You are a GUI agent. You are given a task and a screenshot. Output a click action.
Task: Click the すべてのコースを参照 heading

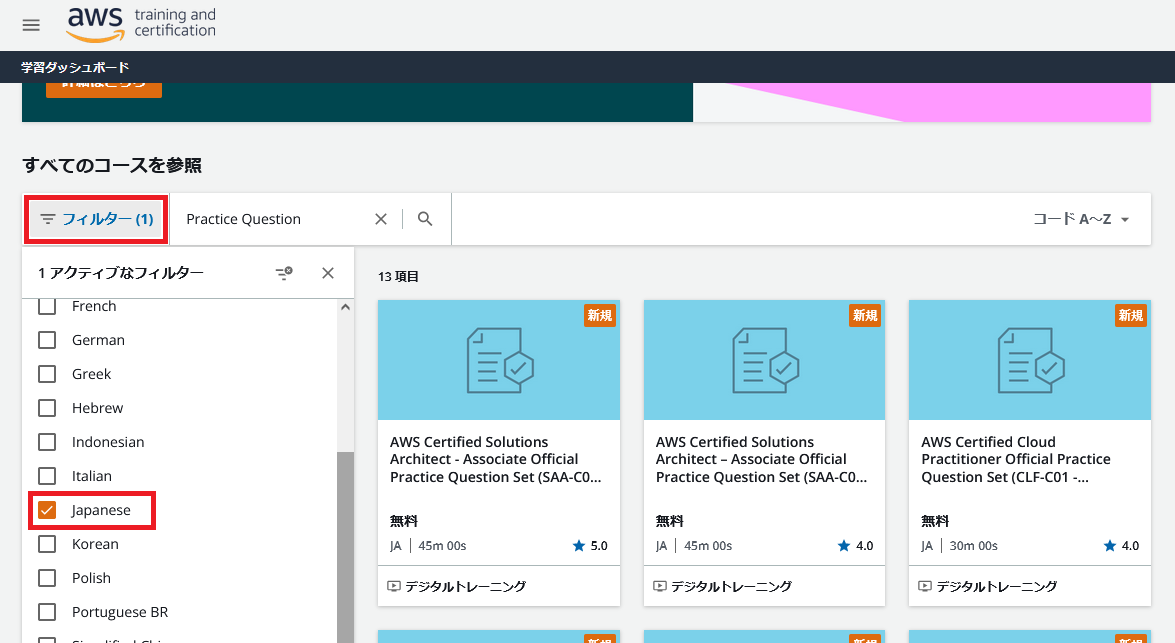[x=112, y=166]
